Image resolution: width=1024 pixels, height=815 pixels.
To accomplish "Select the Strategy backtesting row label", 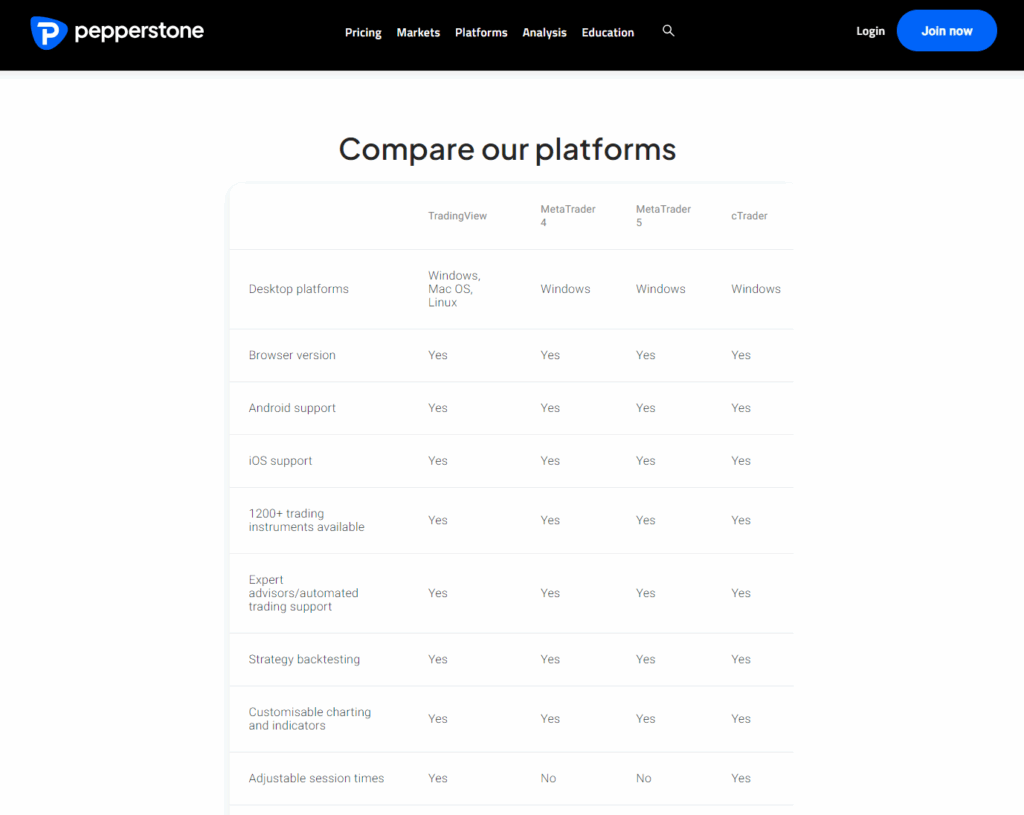I will click(304, 659).
